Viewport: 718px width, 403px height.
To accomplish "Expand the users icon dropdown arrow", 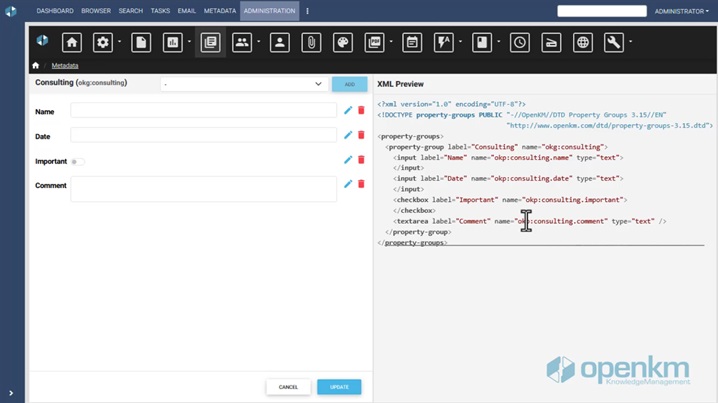I will pyautogui.click(x=259, y=42).
